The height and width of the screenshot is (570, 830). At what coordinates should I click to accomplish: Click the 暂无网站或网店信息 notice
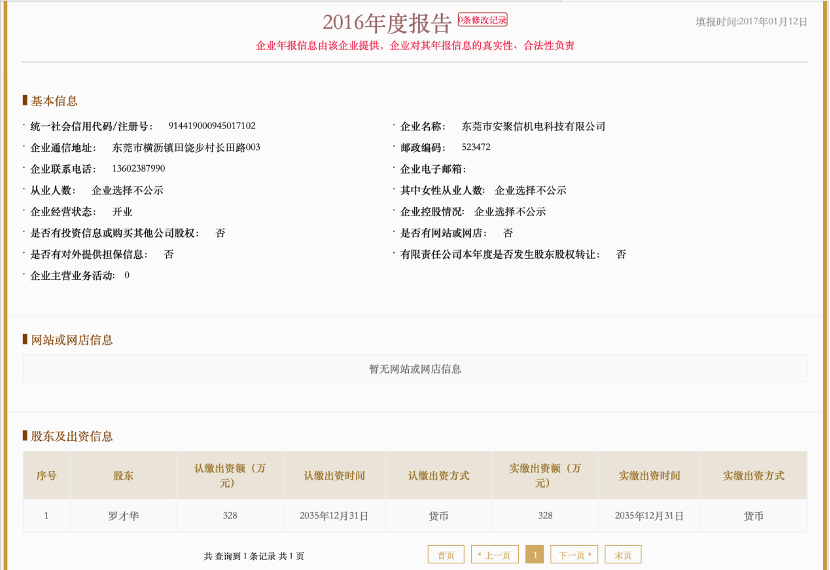tap(415, 369)
